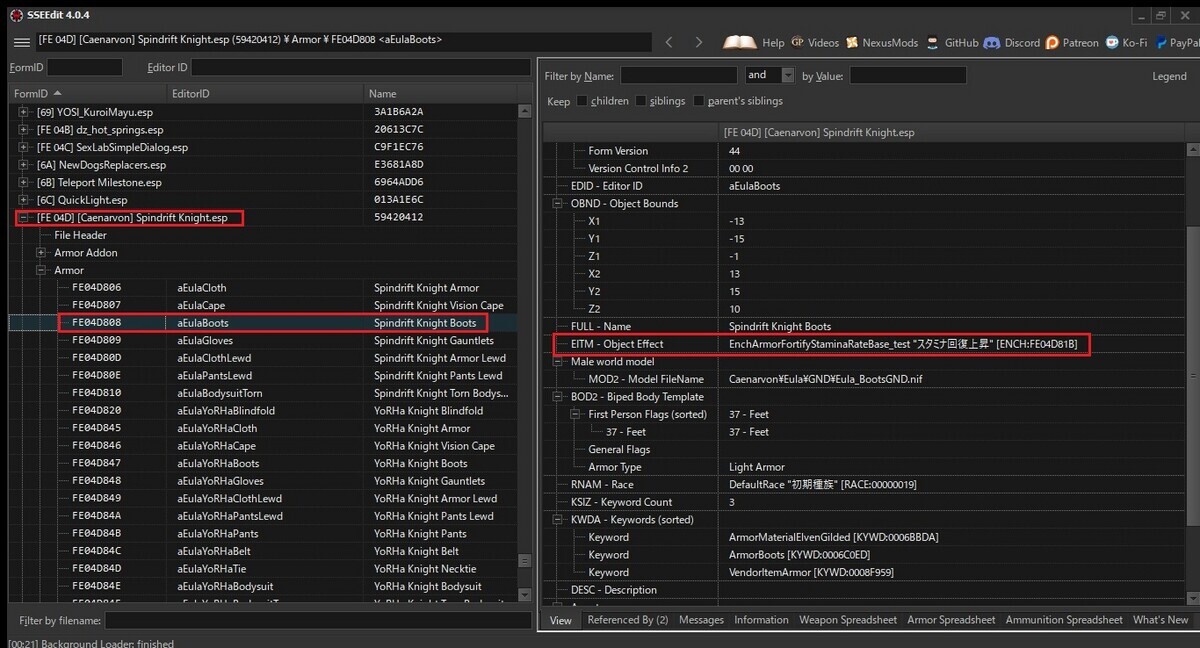Click the Legend button

pos(1169,76)
